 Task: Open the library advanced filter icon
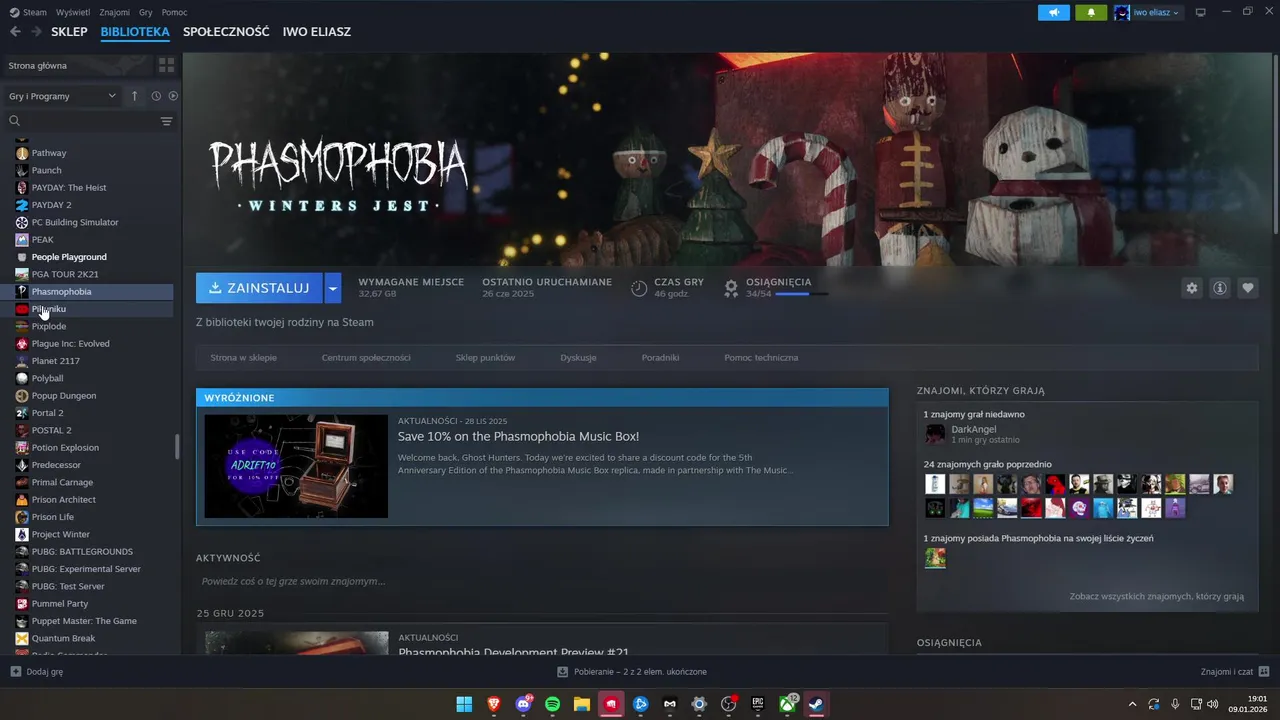coord(166,121)
